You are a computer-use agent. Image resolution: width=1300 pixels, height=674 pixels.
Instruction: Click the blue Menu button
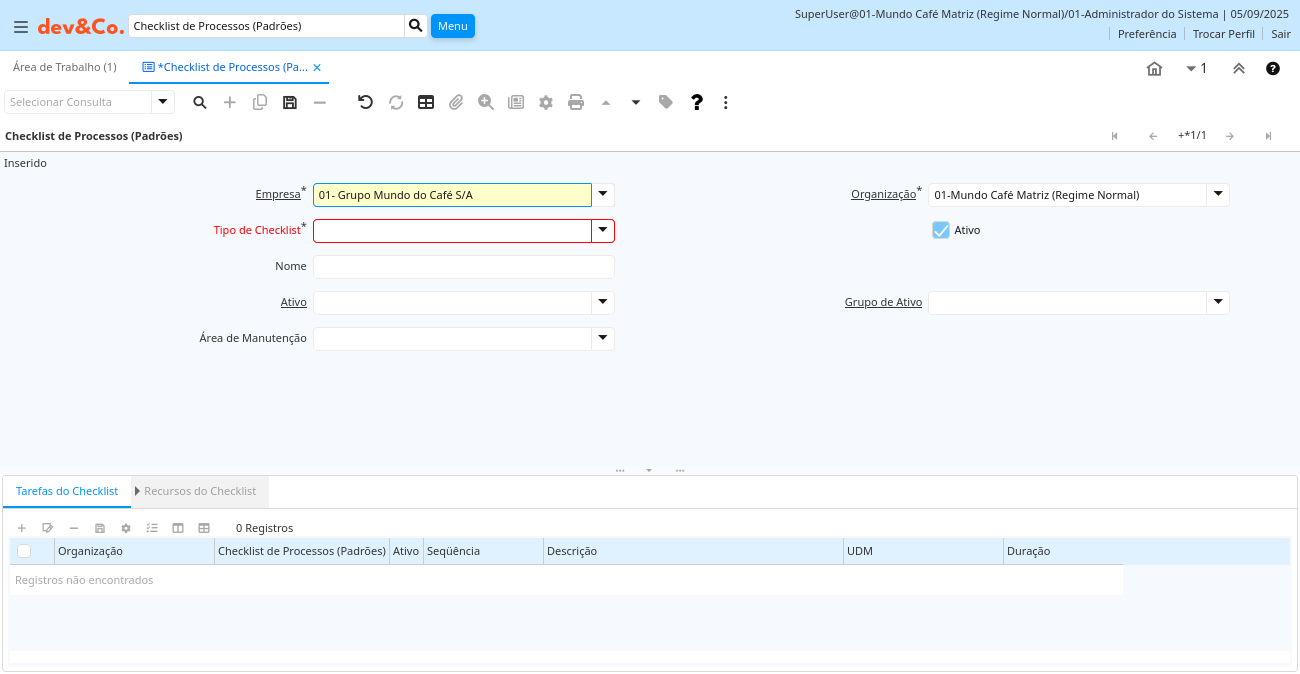tap(452, 26)
